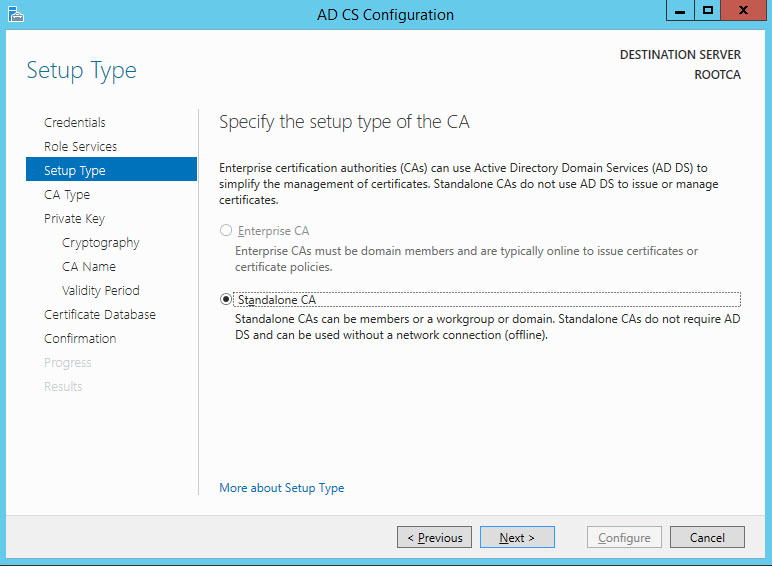Open the Private Key step
Image resolution: width=772 pixels, height=566 pixels.
point(74,219)
